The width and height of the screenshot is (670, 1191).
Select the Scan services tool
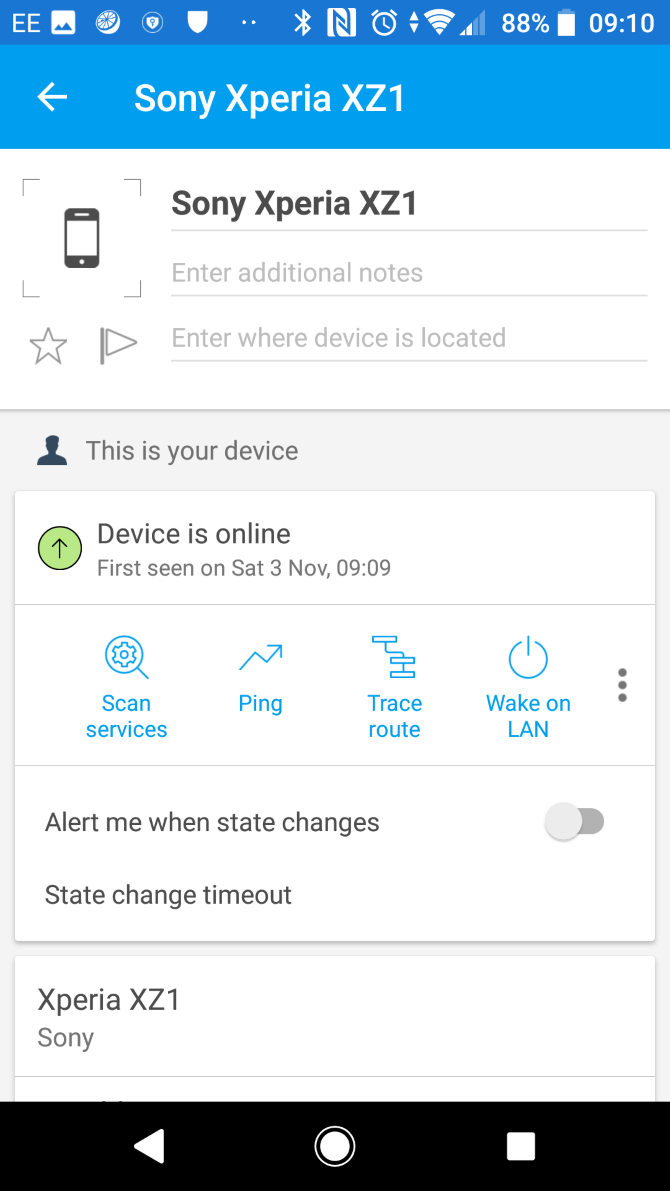126,685
